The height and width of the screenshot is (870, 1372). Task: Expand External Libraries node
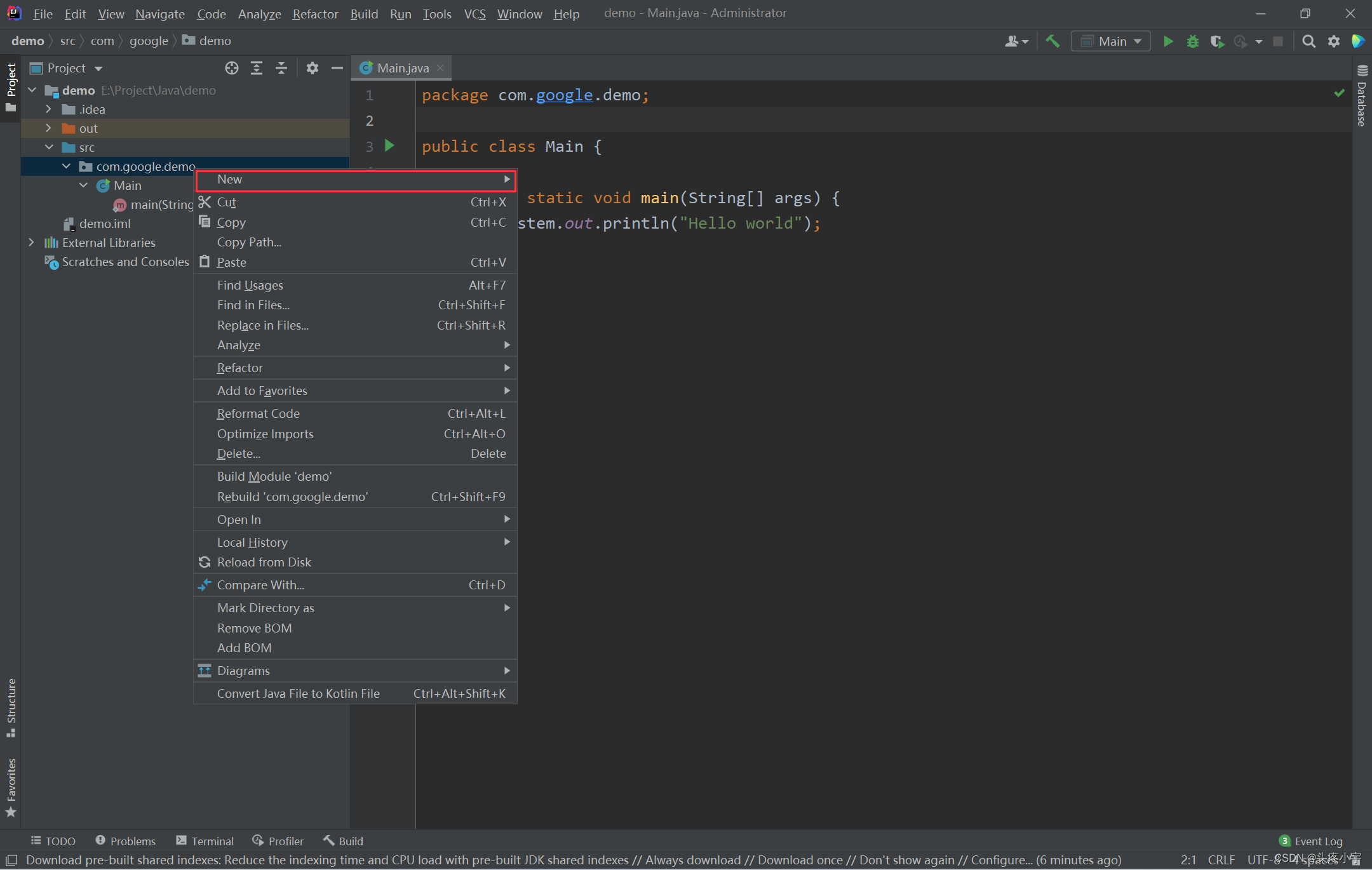pos(31,243)
